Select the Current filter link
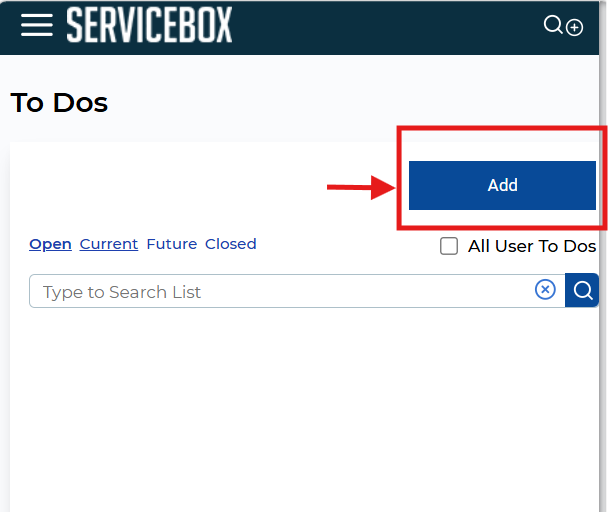This screenshot has height=512, width=608. pos(109,244)
